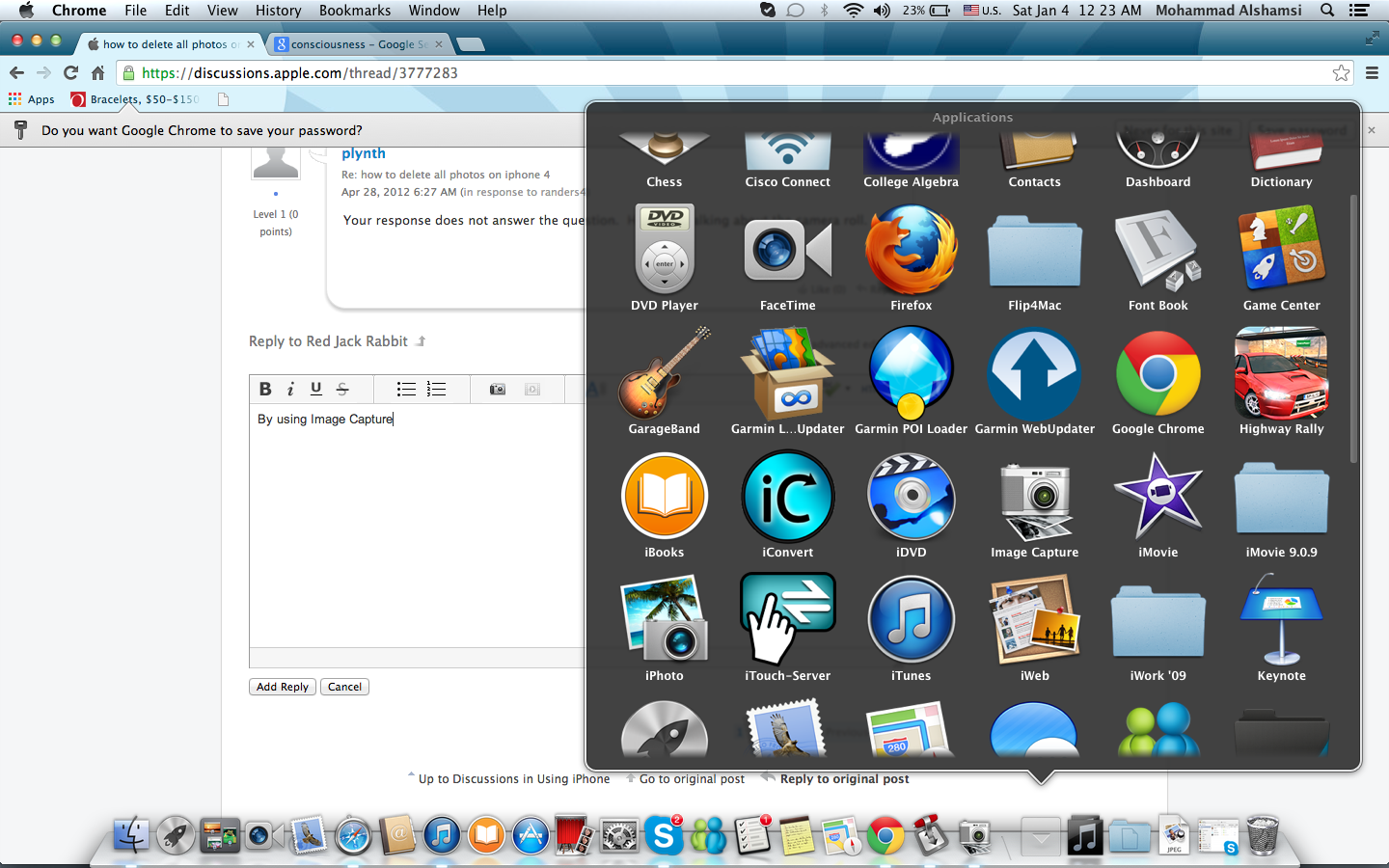Open System Preferences from the Dock
Viewport: 1389px width, 868px height.
[x=619, y=836]
